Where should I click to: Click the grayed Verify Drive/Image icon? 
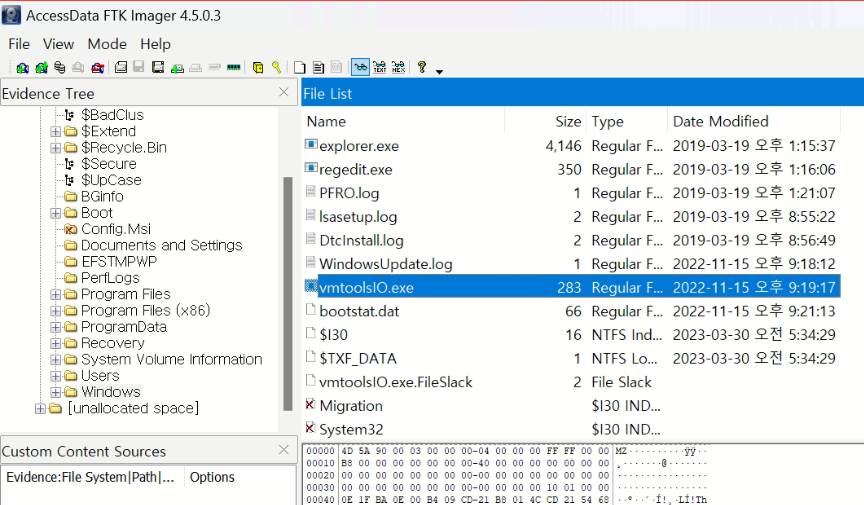coord(215,67)
